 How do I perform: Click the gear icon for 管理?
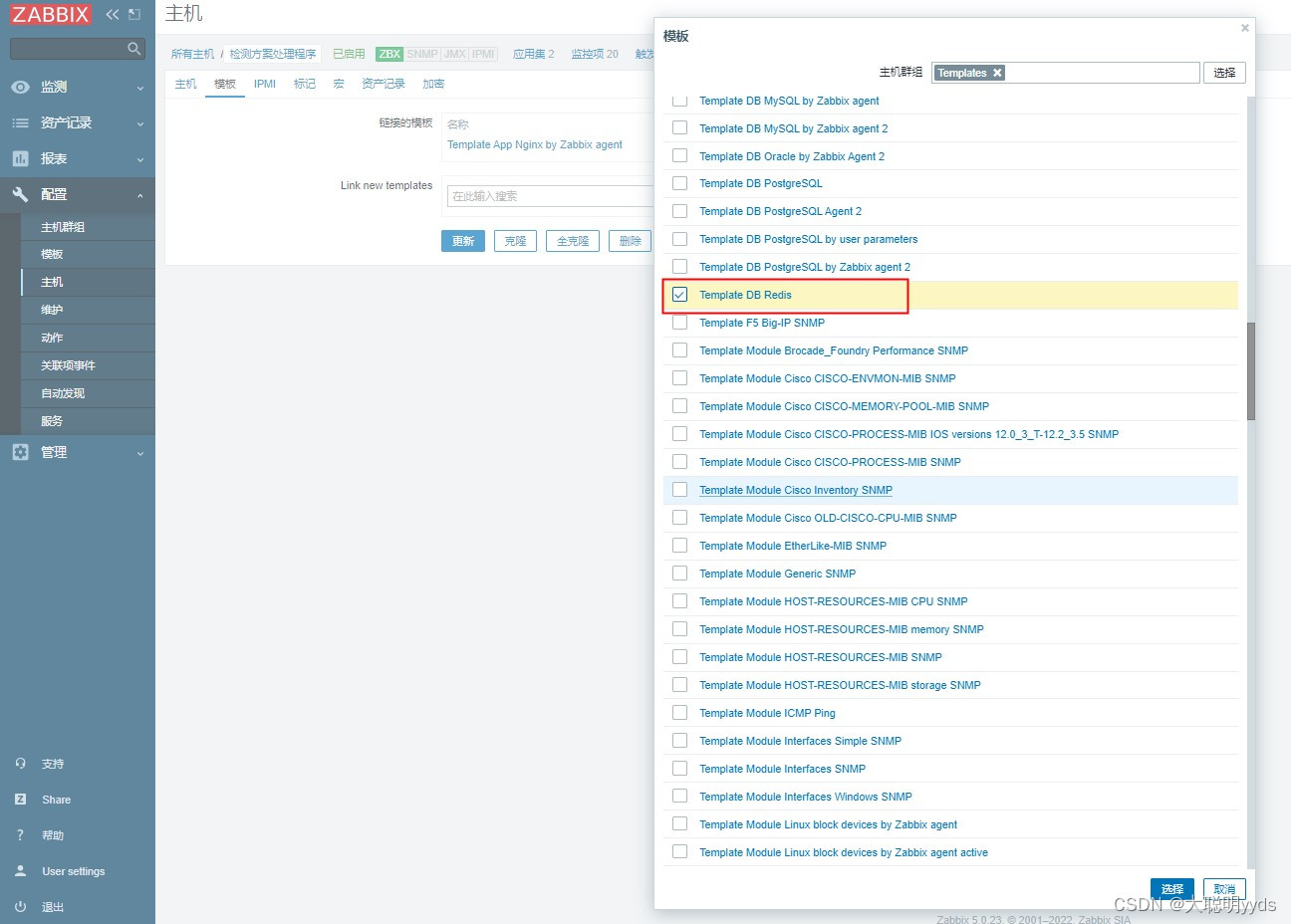click(x=20, y=452)
